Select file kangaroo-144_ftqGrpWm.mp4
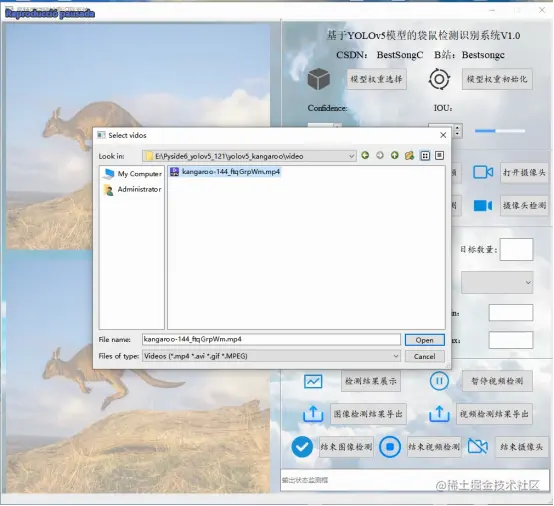This screenshot has width=554, height=506. pyautogui.click(x=225, y=172)
